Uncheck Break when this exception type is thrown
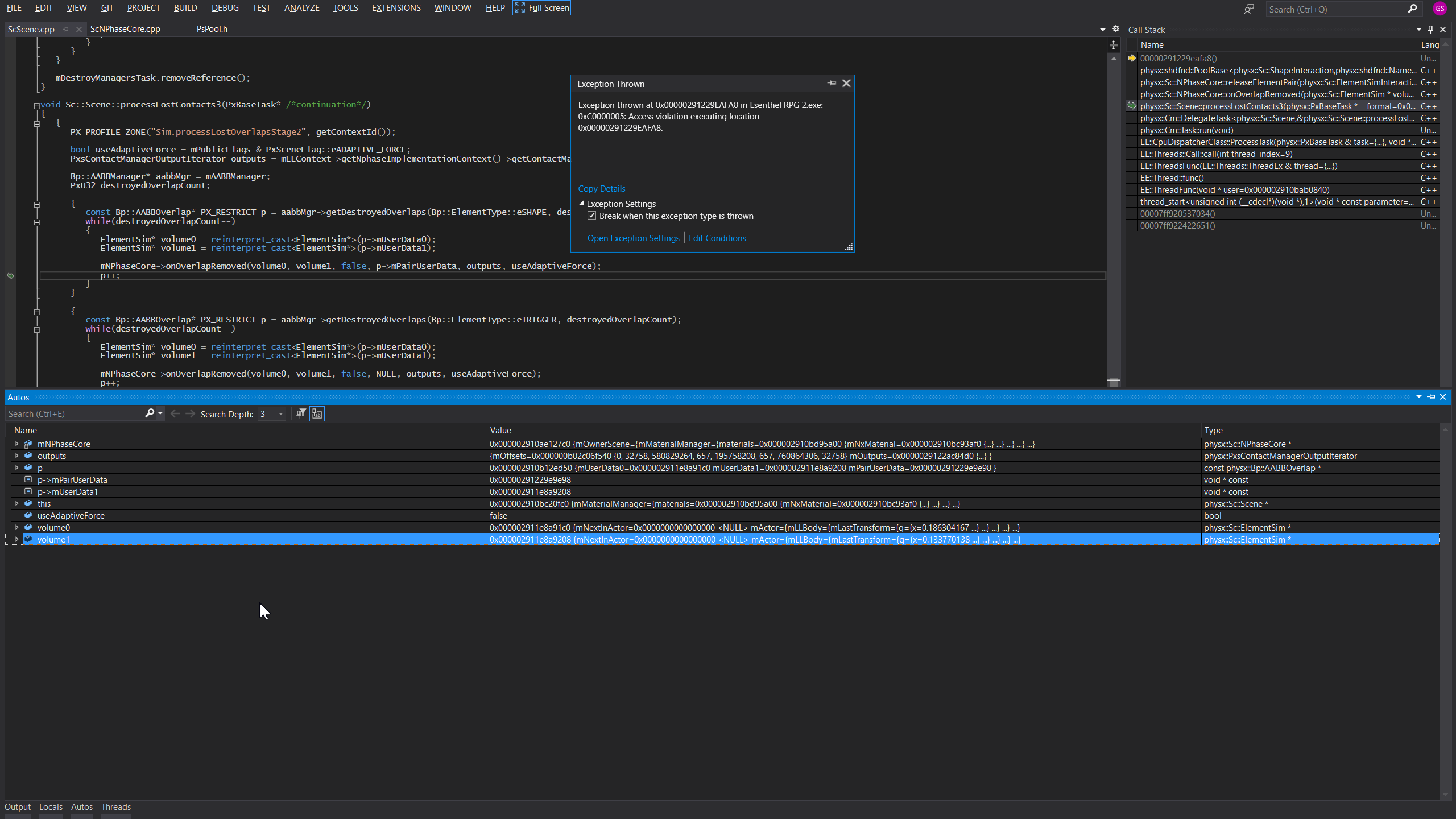Screen dimensions: 1456x819 tap(592, 216)
